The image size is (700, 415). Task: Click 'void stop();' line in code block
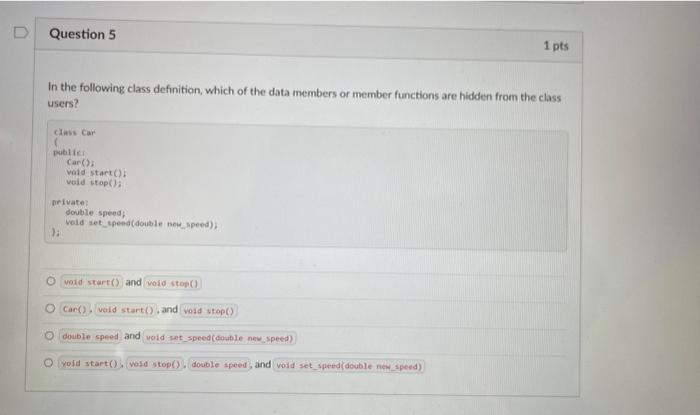coord(94,183)
